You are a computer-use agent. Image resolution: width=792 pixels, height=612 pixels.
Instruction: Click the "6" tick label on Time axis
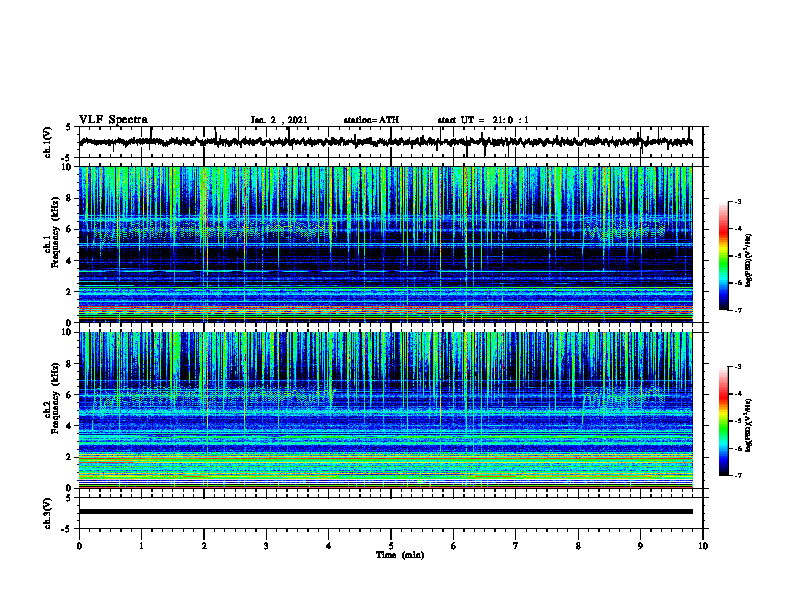pyautogui.click(x=454, y=546)
